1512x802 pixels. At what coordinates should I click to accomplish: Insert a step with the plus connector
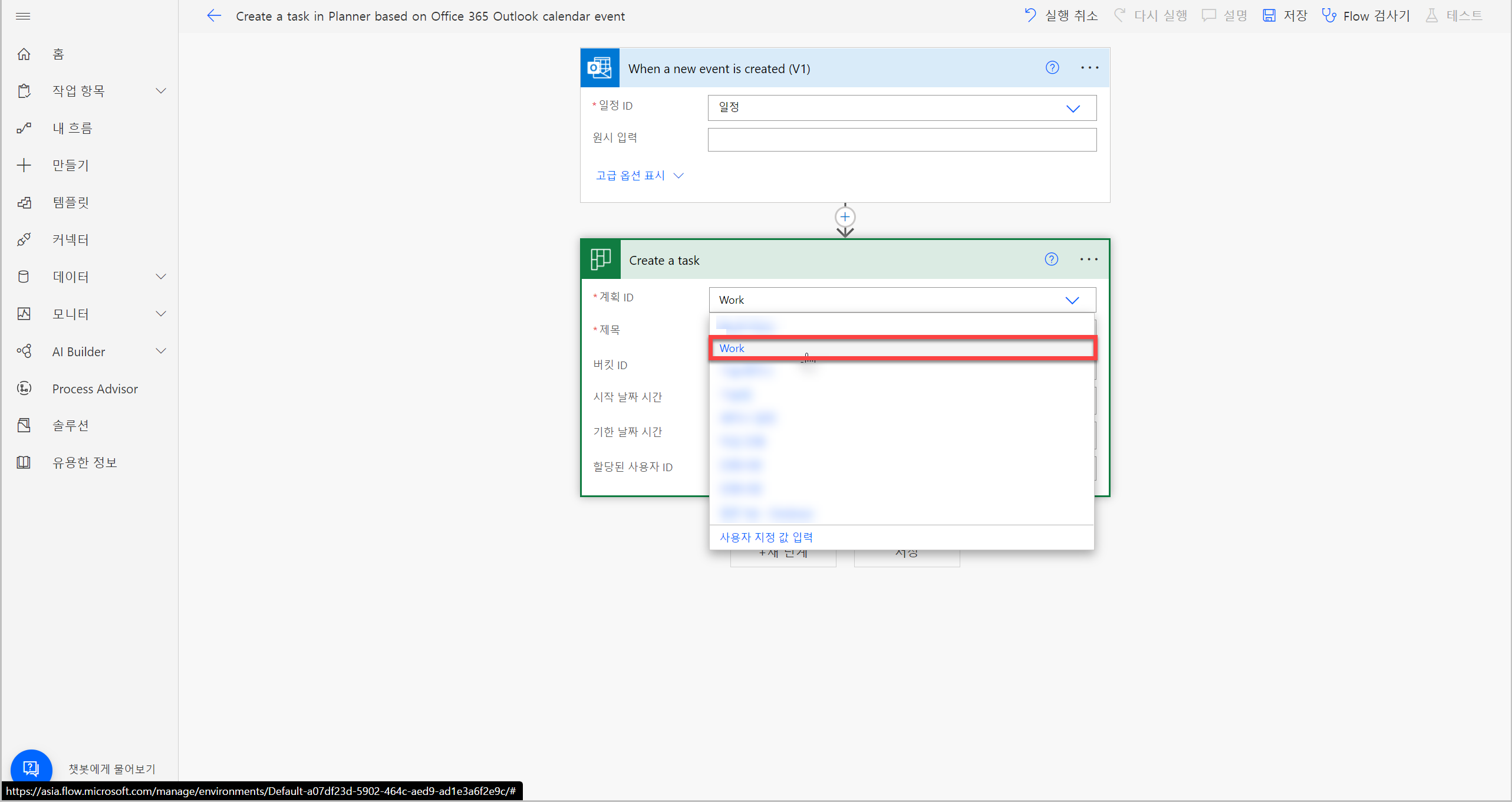(845, 217)
